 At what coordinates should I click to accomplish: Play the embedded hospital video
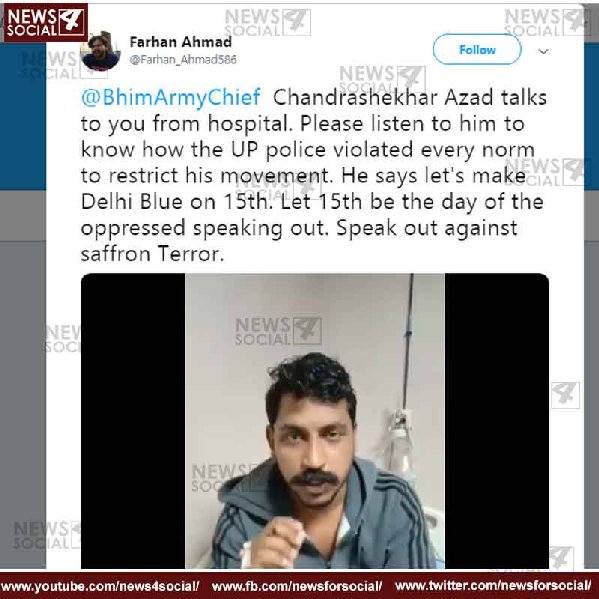(315, 421)
